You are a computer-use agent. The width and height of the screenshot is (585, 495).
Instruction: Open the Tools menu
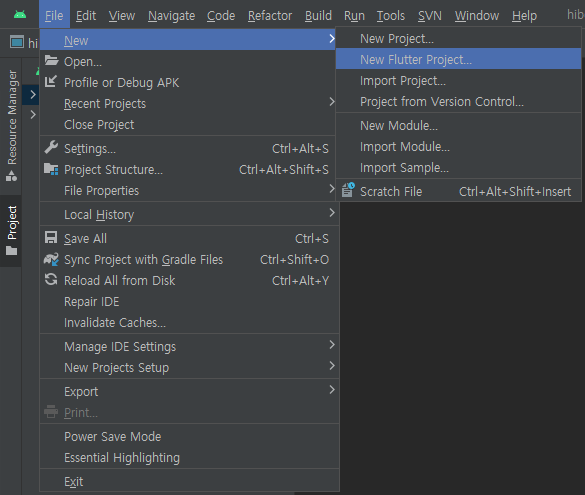(391, 16)
